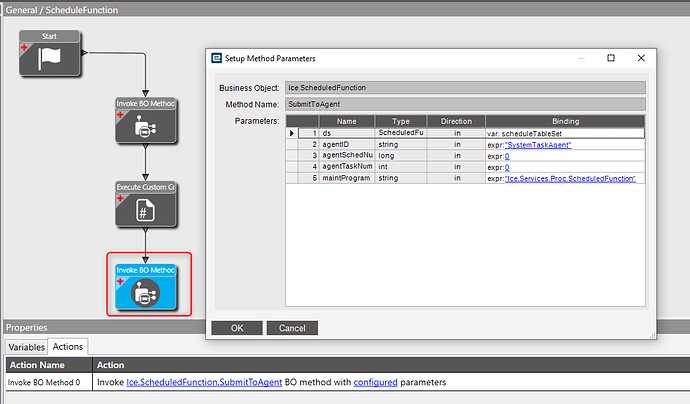
Task: Click the Method Name field
Action: point(465,104)
